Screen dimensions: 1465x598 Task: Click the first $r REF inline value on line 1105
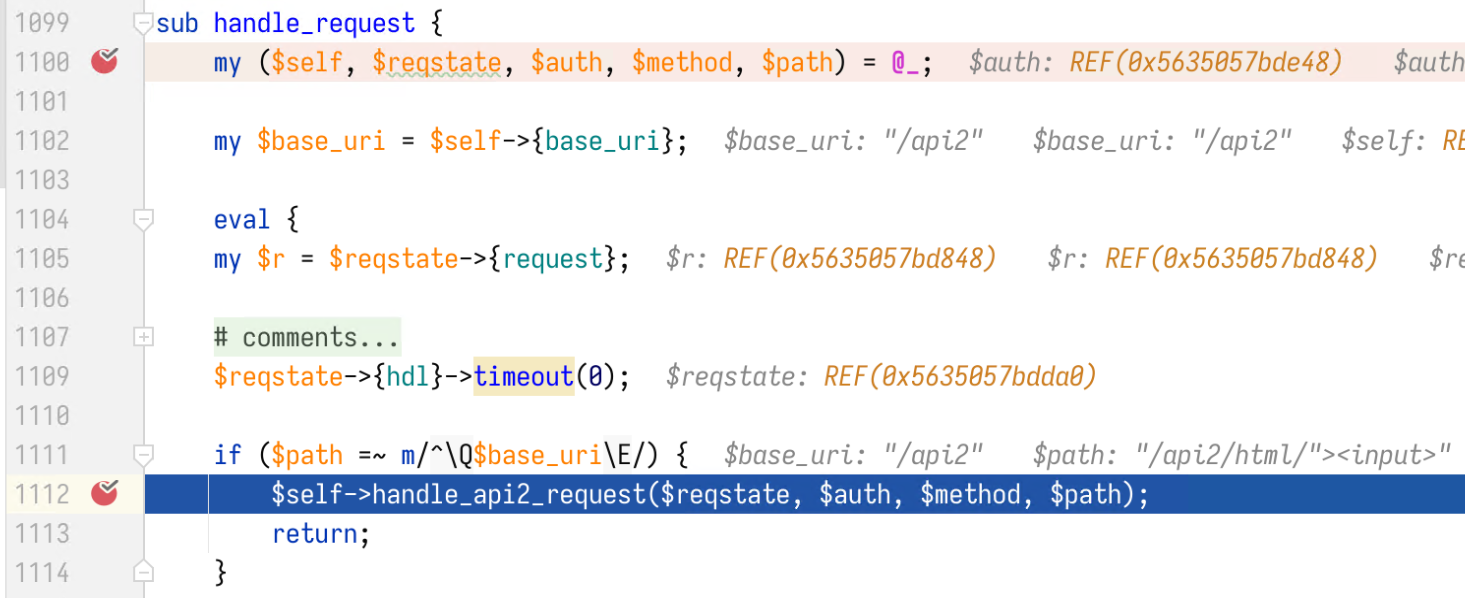click(831, 259)
